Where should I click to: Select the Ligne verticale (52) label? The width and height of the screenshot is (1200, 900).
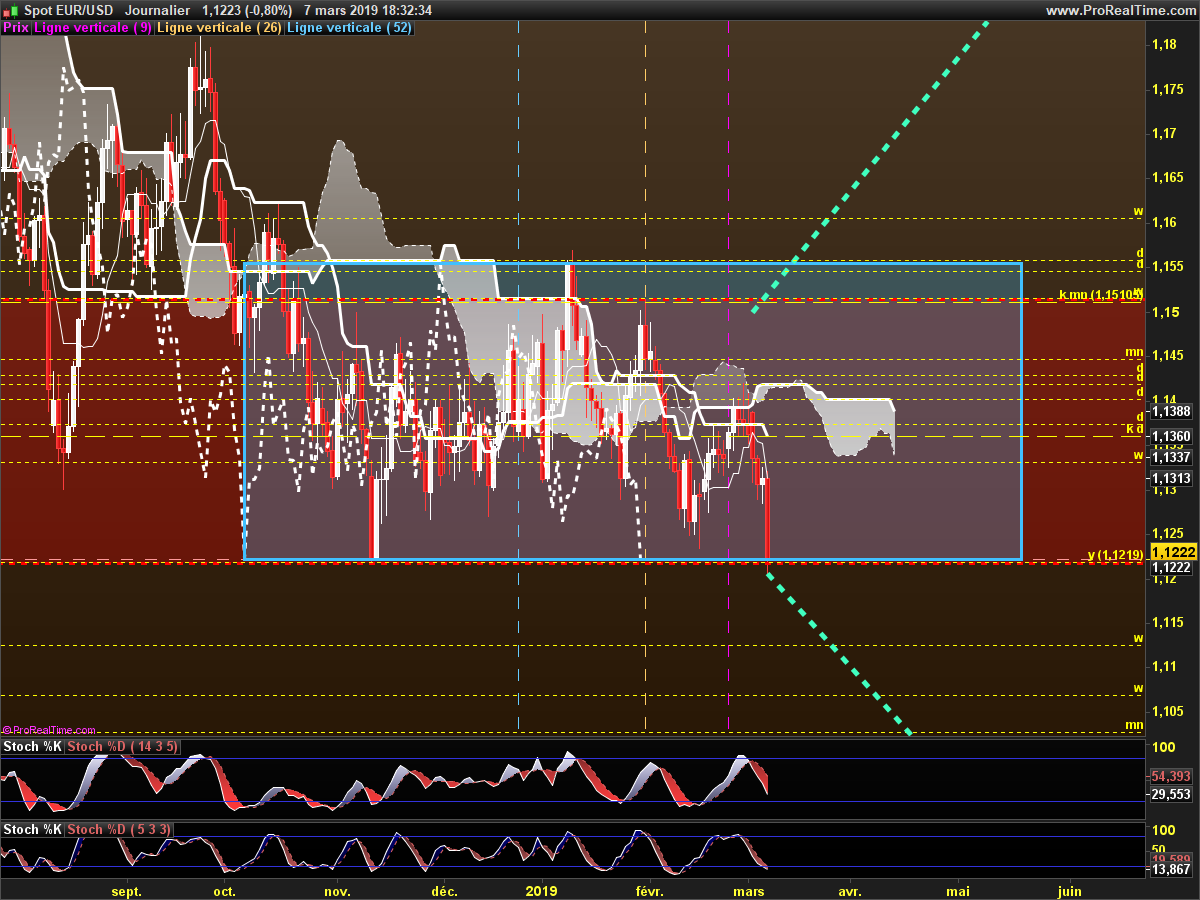349,28
